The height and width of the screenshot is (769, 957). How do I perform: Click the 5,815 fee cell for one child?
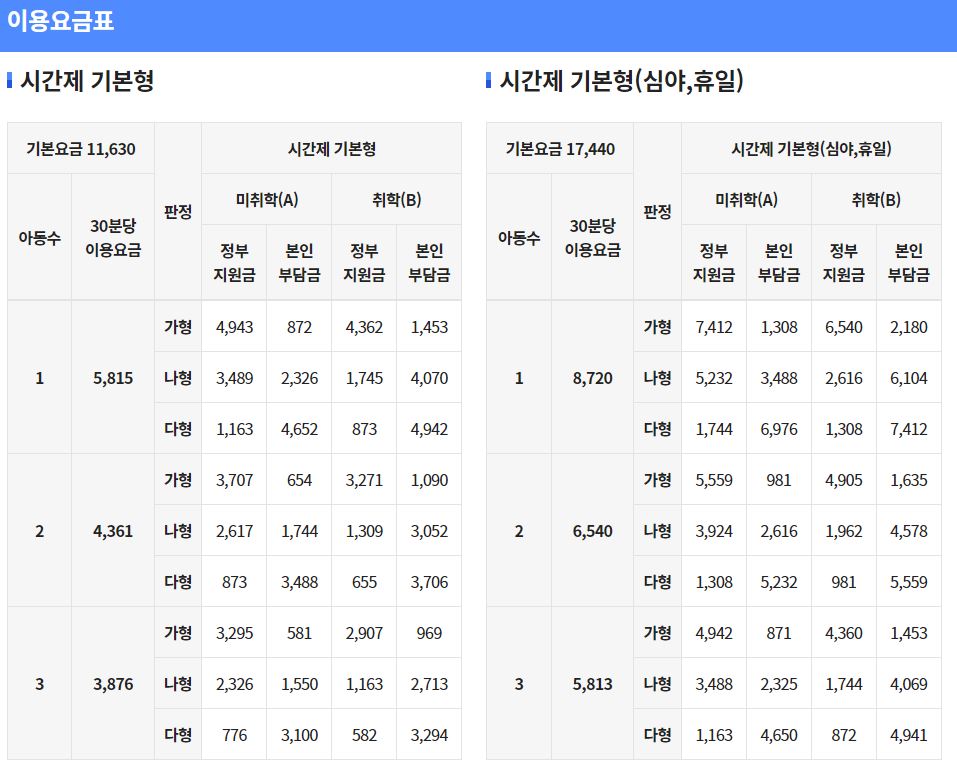coord(113,378)
